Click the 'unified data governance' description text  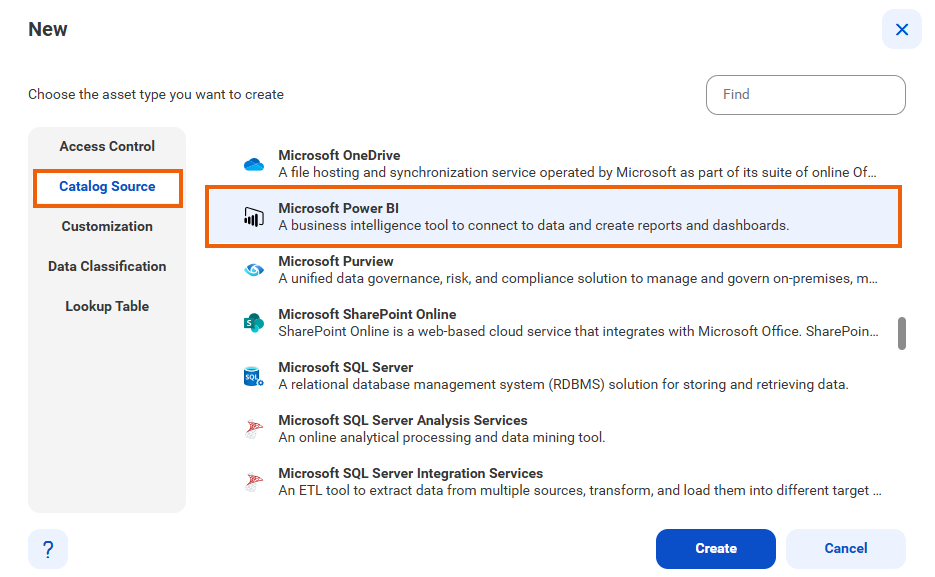coord(578,279)
